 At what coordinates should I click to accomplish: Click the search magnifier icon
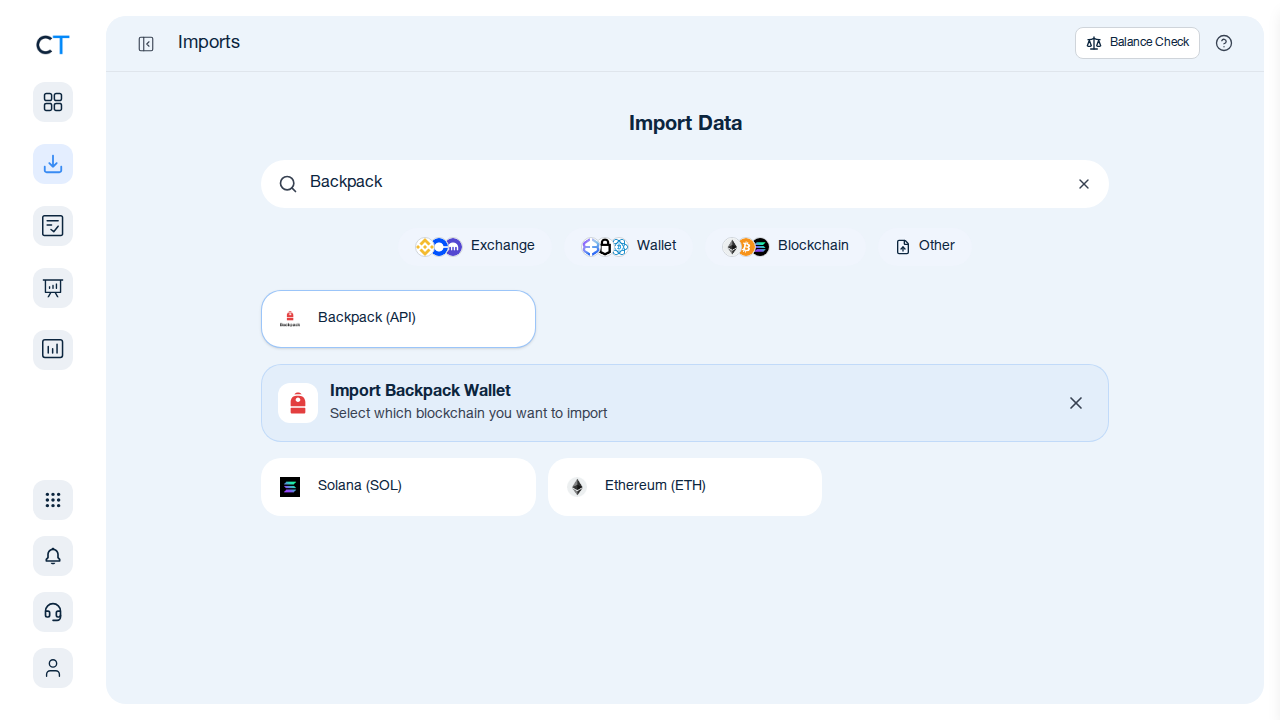pos(288,184)
